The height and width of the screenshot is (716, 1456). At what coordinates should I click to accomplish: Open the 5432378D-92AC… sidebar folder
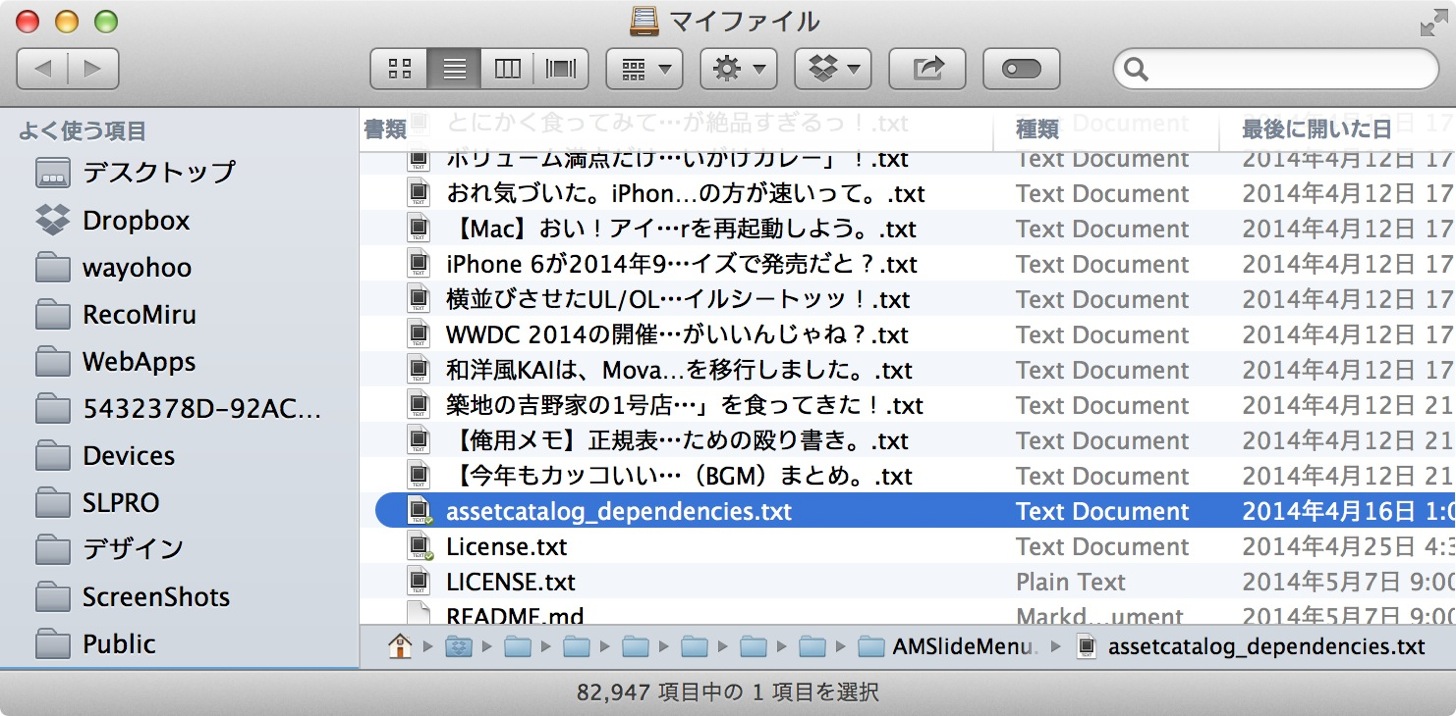(177, 408)
